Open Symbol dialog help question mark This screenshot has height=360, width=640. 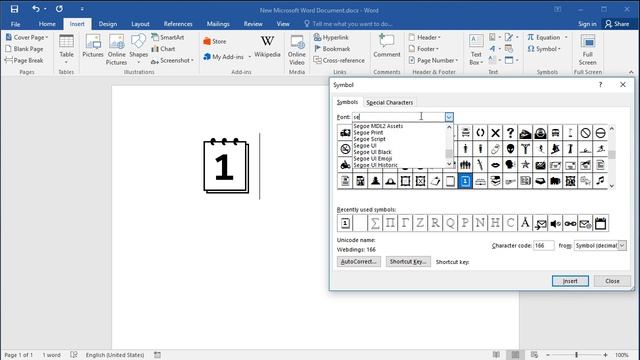(x=600, y=84)
